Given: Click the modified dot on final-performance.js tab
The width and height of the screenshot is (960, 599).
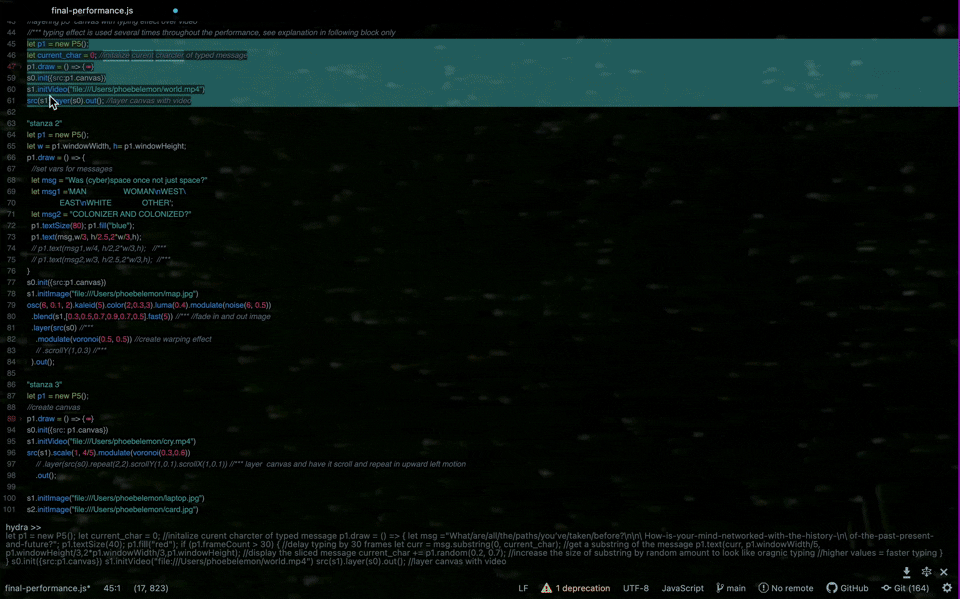Looking at the screenshot, I should [175, 11].
